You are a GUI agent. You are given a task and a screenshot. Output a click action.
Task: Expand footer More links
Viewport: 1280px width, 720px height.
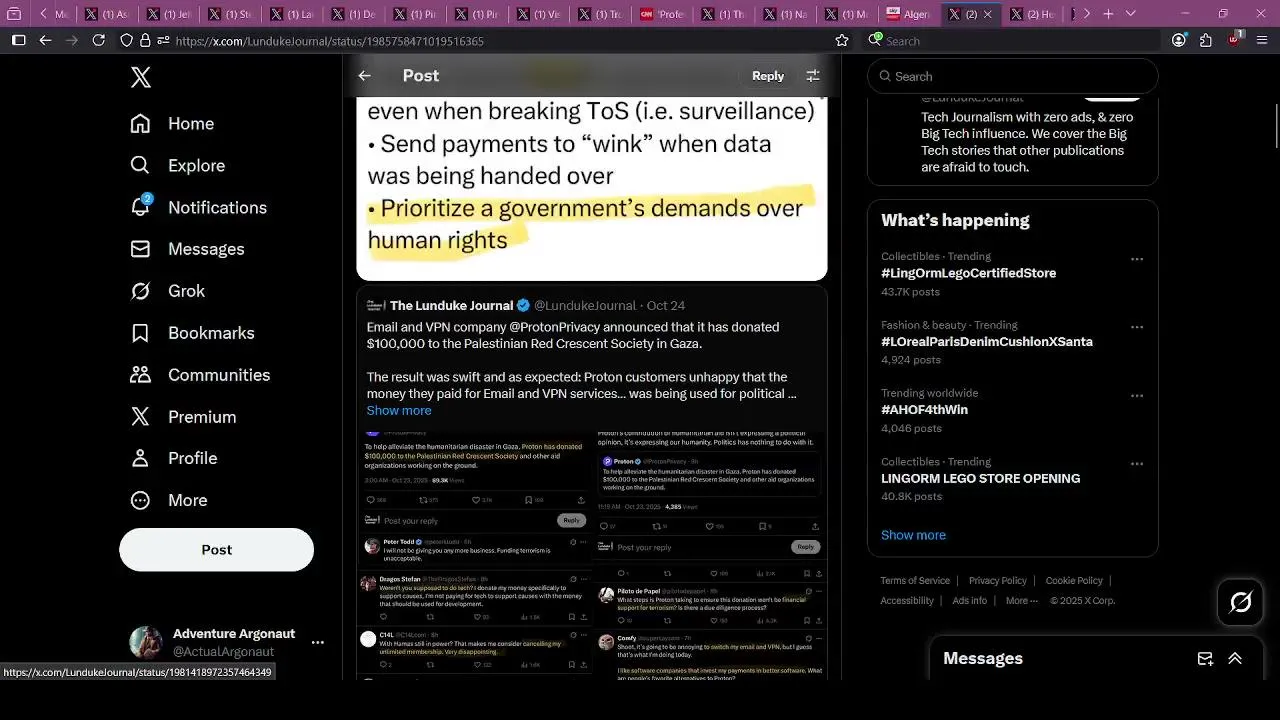tap(1022, 601)
